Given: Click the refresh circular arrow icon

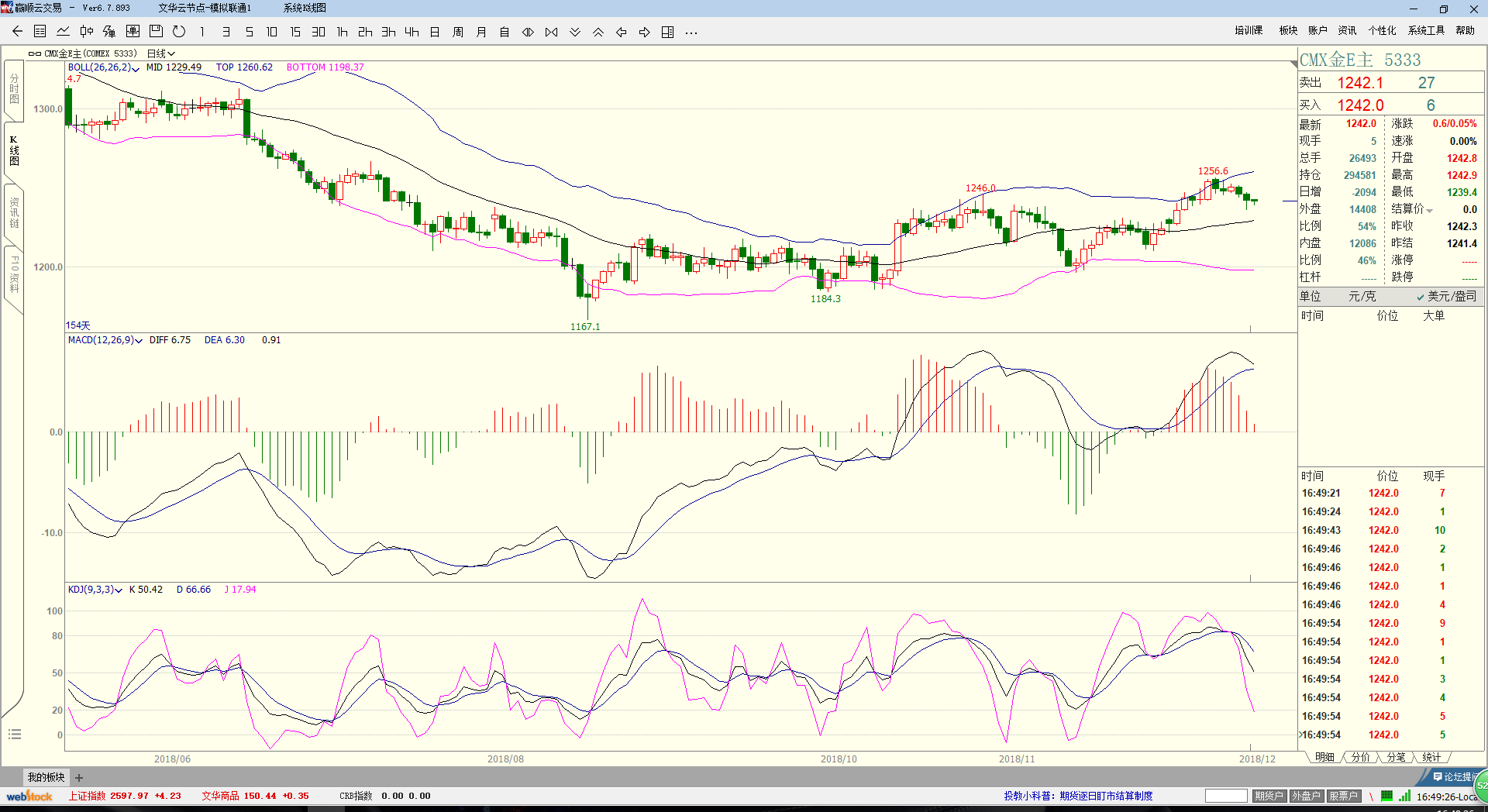Looking at the screenshot, I should coord(179,32).
